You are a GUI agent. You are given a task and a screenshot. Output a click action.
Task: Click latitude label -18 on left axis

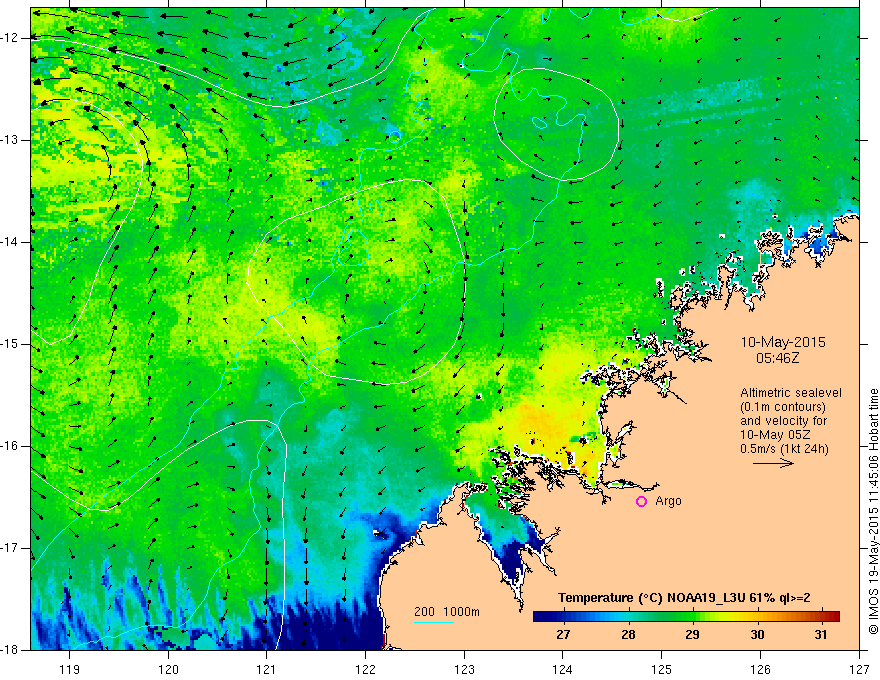[x=10, y=650]
